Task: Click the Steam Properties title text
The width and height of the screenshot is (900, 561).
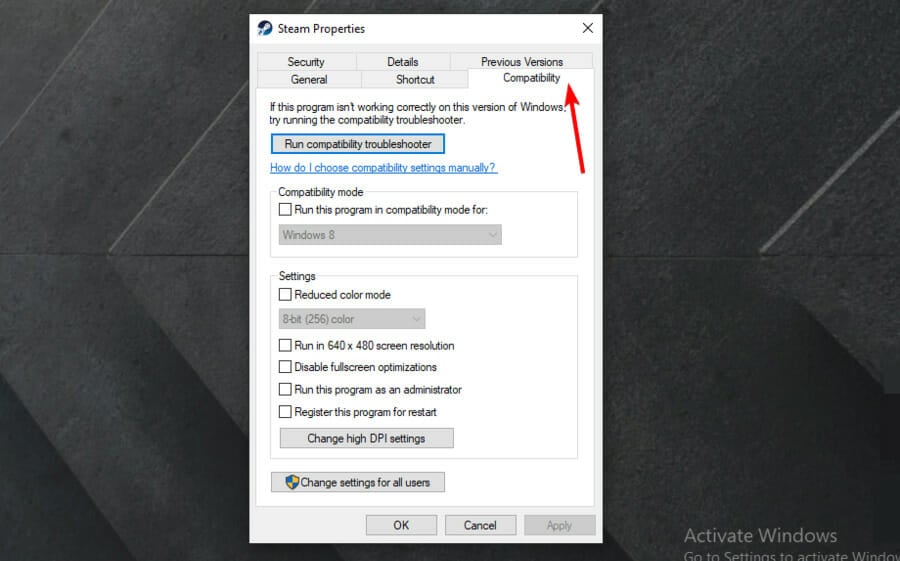Action: [x=321, y=29]
